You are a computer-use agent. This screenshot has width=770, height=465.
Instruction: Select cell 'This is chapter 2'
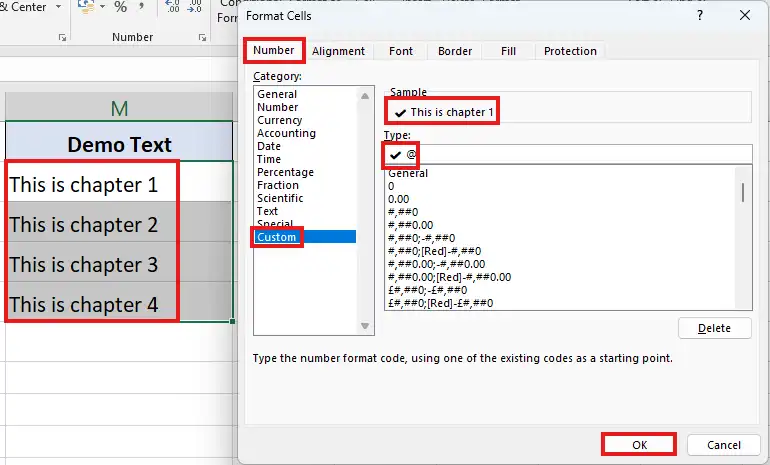point(119,222)
